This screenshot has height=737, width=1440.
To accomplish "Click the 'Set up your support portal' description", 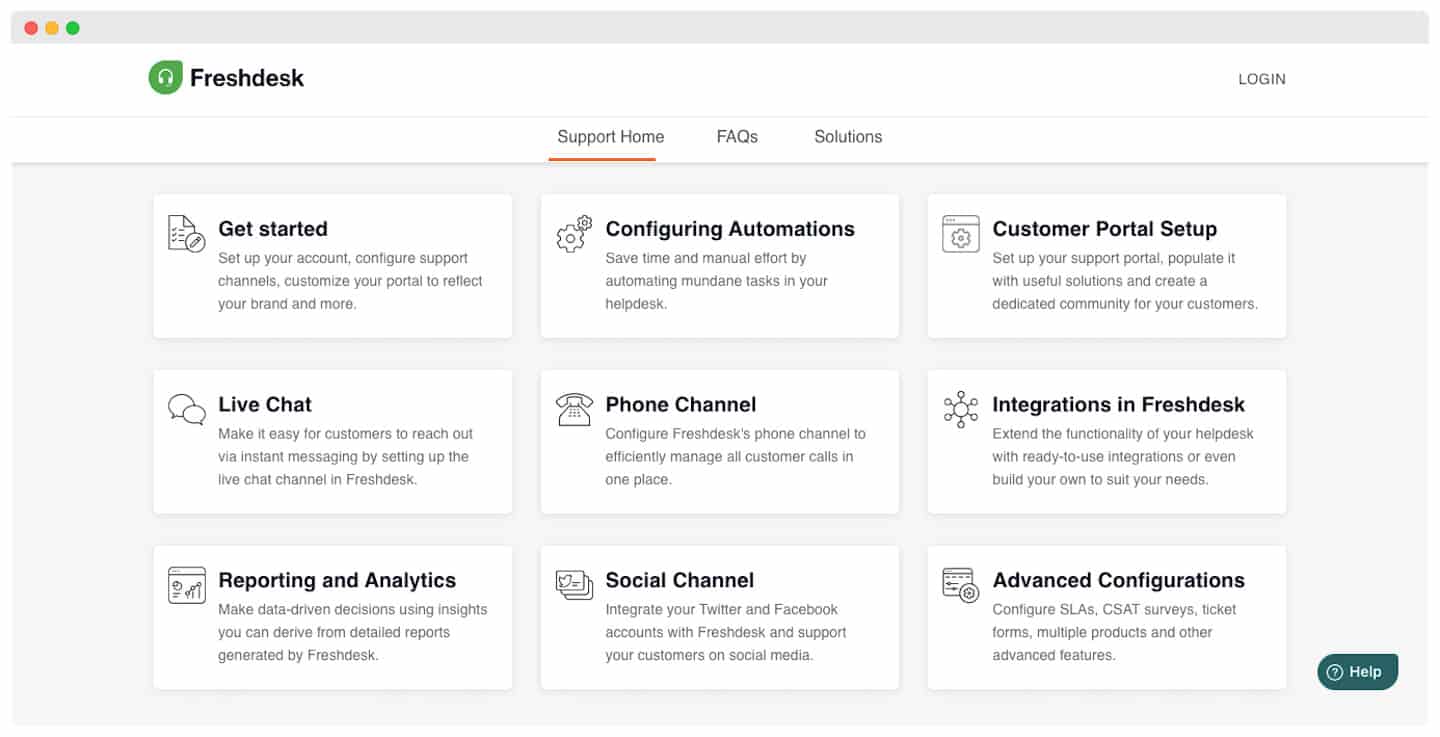I will [1125, 281].
